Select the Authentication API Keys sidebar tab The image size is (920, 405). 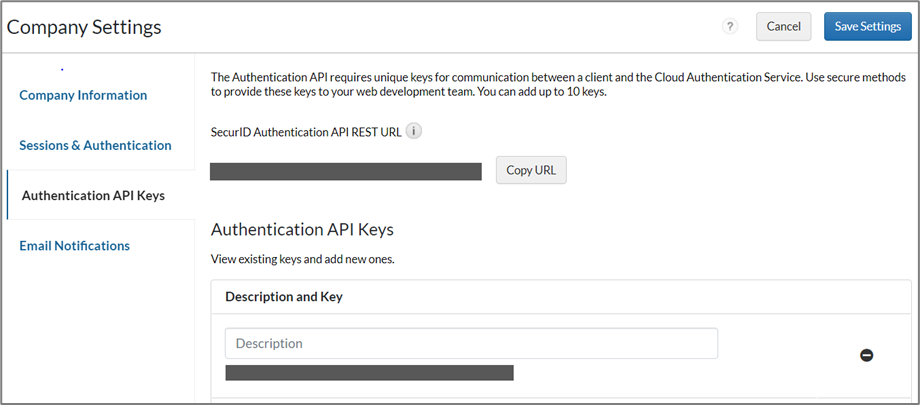tap(93, 195)
